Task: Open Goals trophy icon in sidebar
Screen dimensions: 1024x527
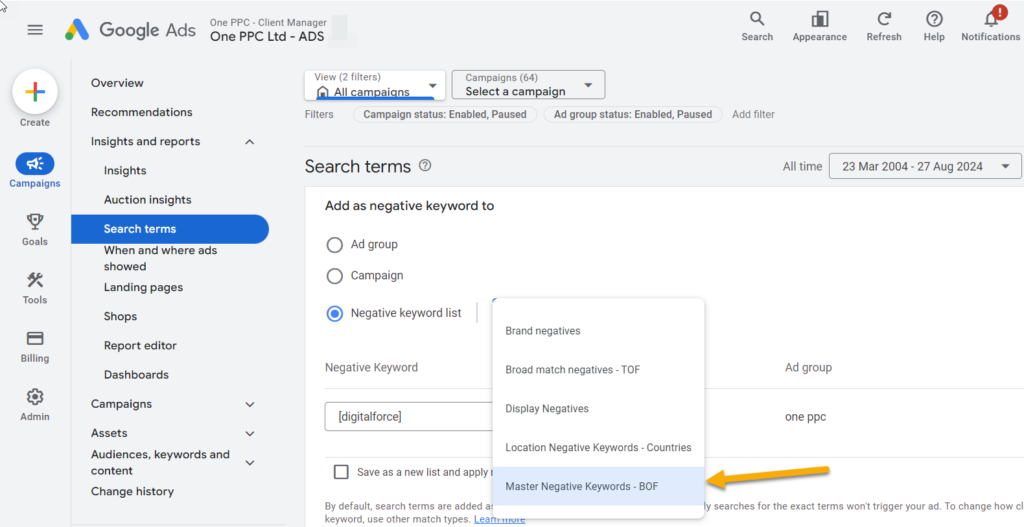Action: (35, 222)
